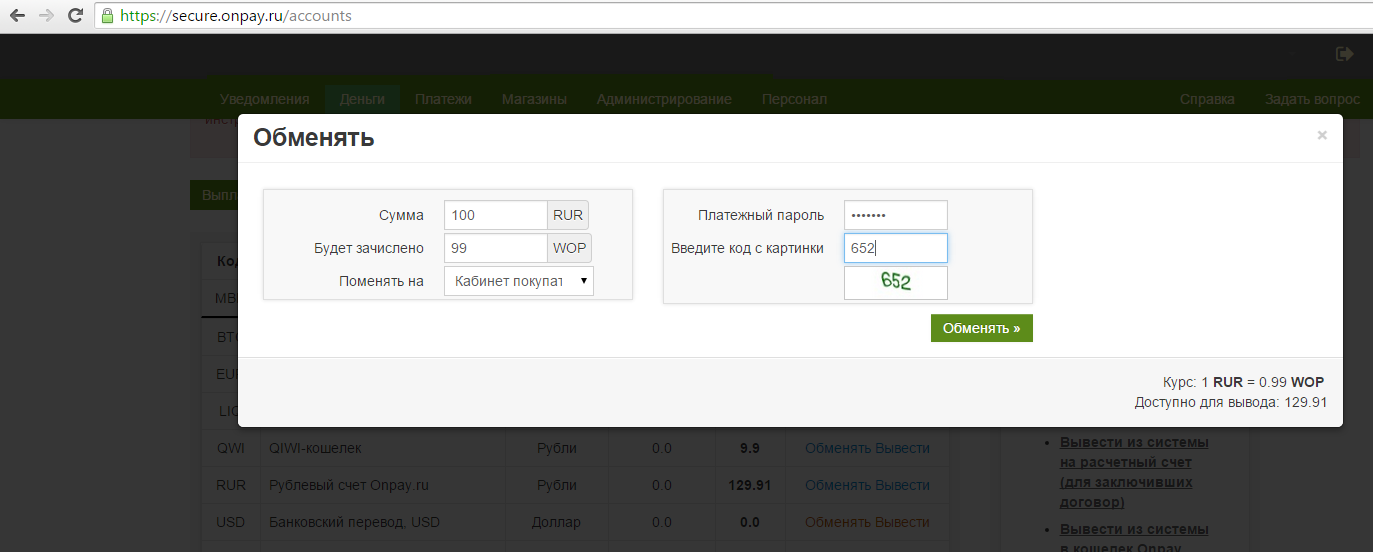
Task: Click the Задать вопрос link
Action: point(1312,99)
